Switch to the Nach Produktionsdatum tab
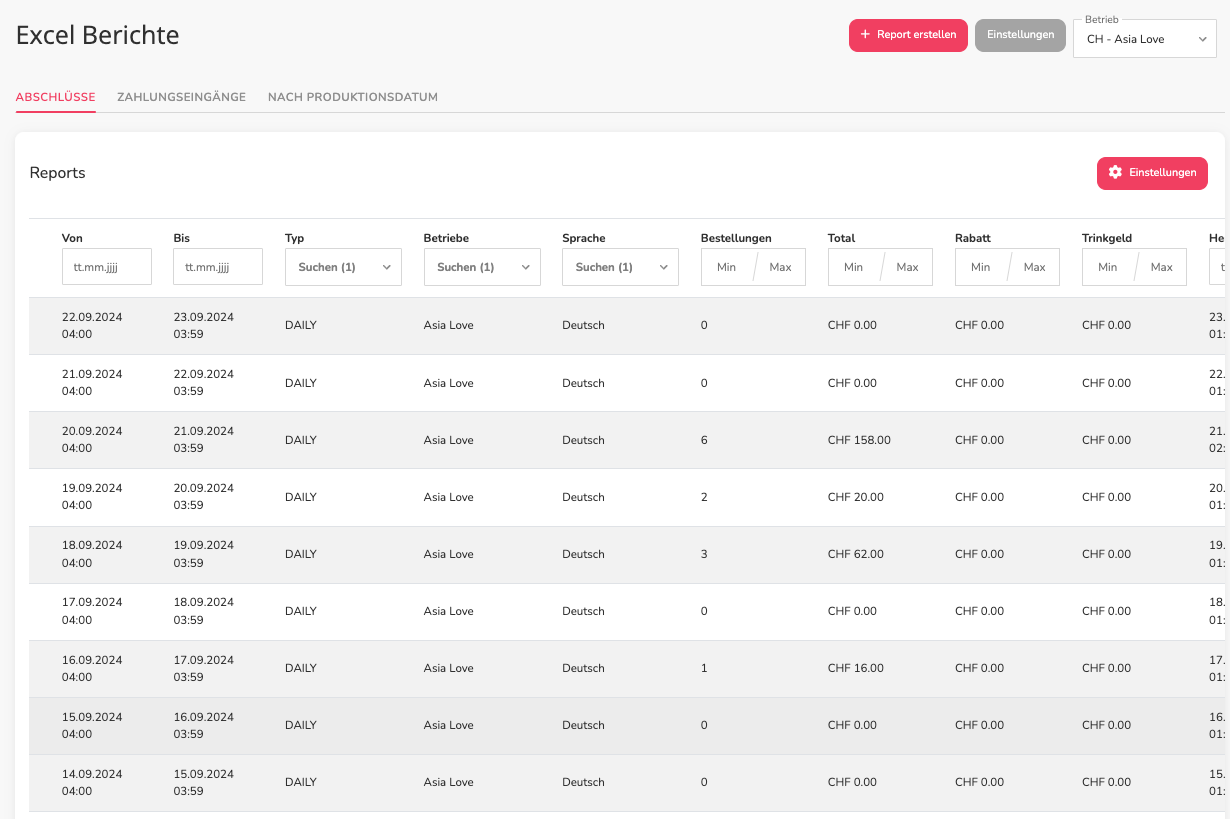Screen dimensions: 1230x819 353,97
